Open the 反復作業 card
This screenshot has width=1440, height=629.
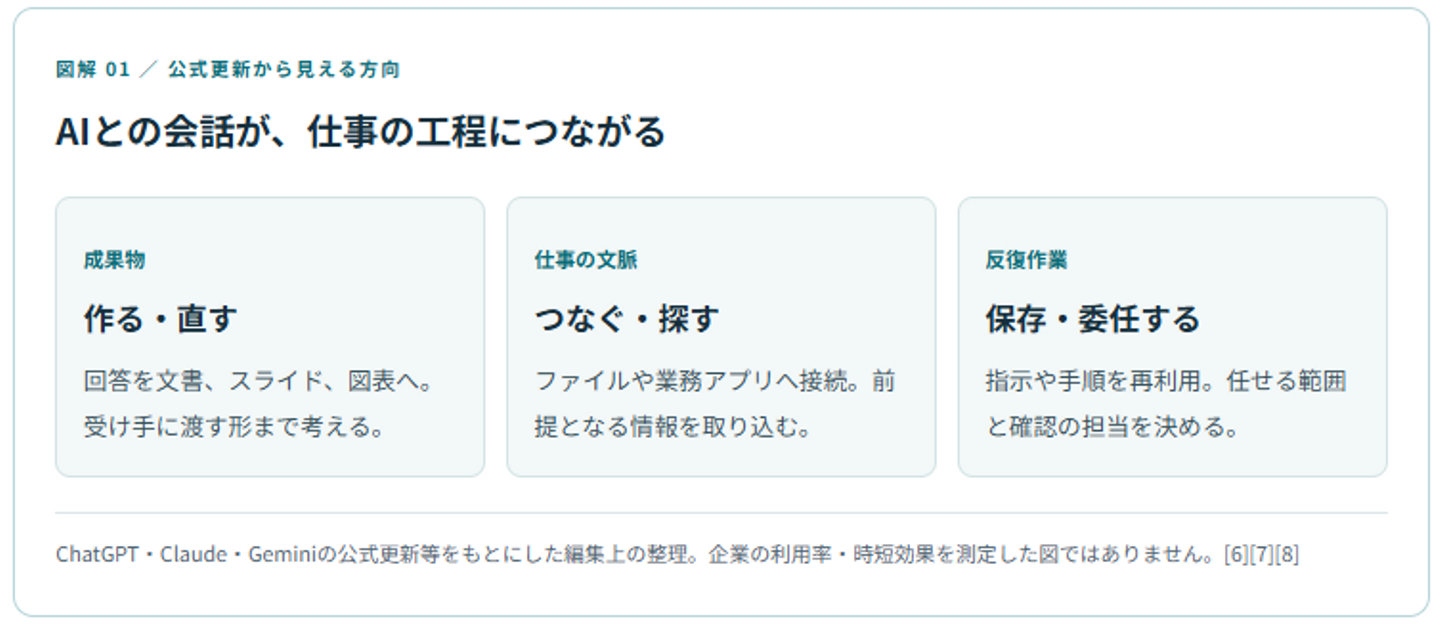(1172, 336)
